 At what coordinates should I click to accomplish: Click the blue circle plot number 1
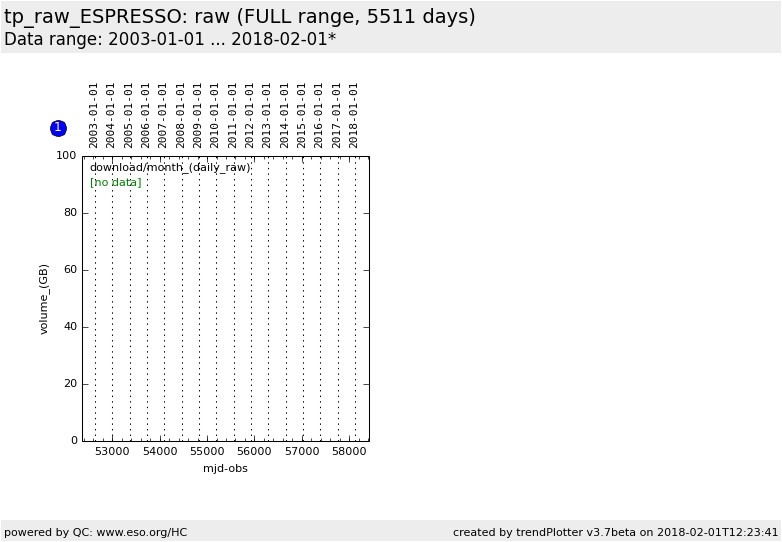[58, 128]
